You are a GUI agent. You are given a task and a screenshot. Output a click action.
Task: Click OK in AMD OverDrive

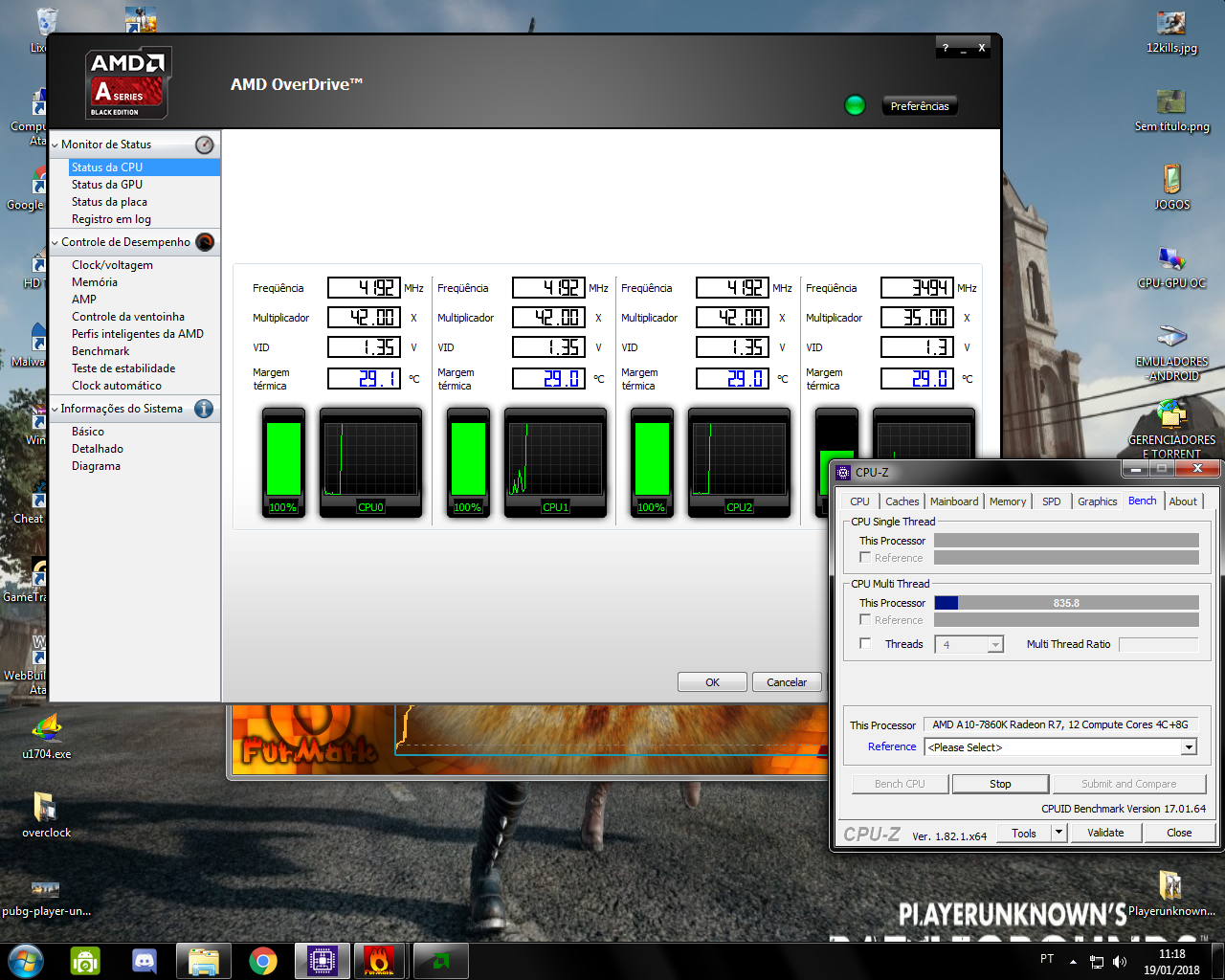click(x=712, y=682)
